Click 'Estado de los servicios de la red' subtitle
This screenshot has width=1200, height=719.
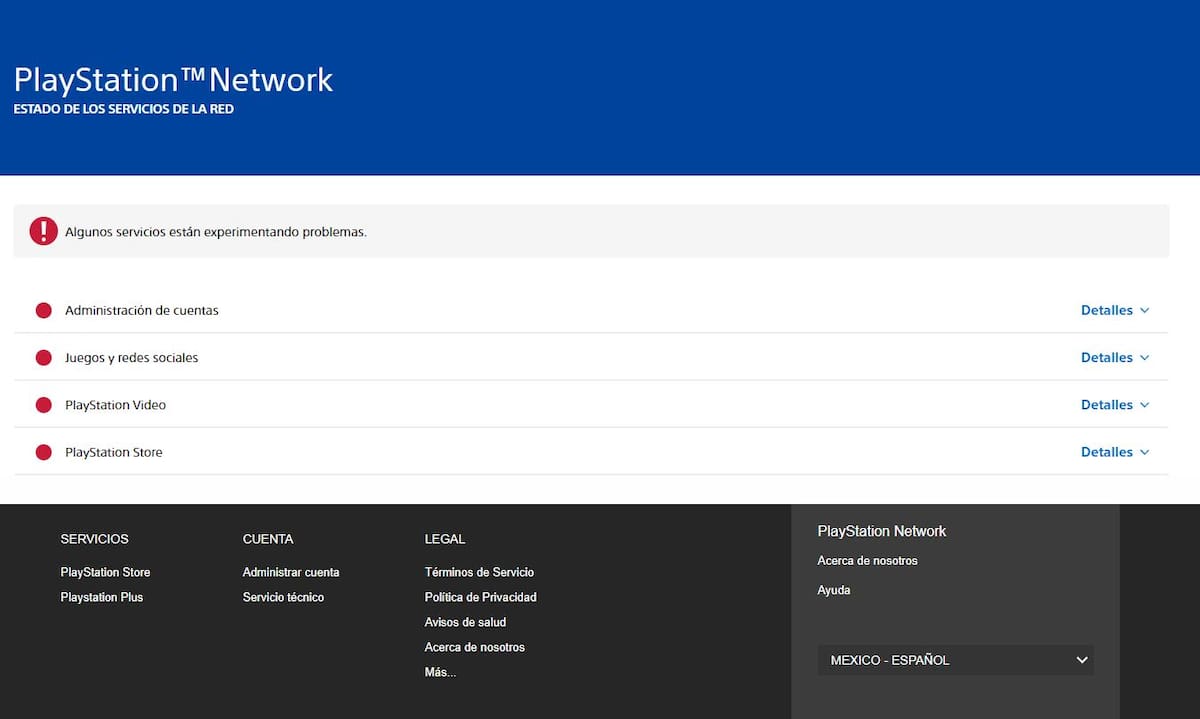(x=123, y=109)
